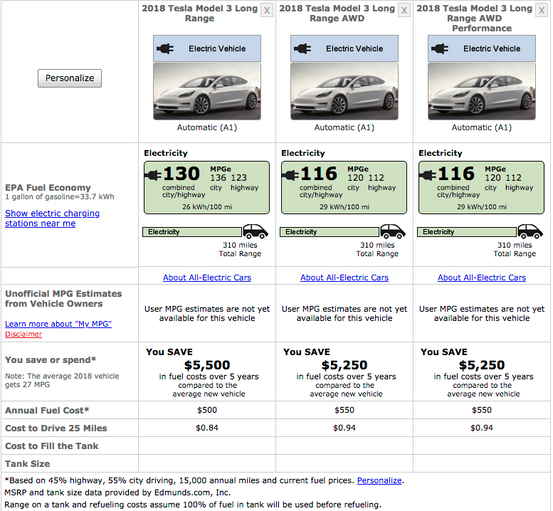Open About All-Electric Cars under Performance model

482,278
